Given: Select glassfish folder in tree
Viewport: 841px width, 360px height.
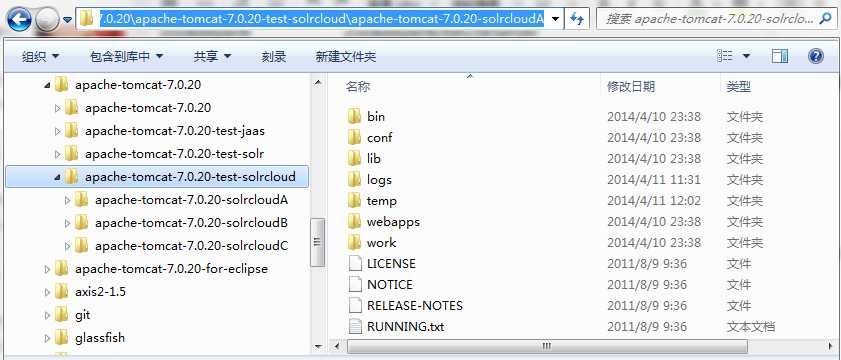Looking at the screenshot, I should tap(100, 337).
